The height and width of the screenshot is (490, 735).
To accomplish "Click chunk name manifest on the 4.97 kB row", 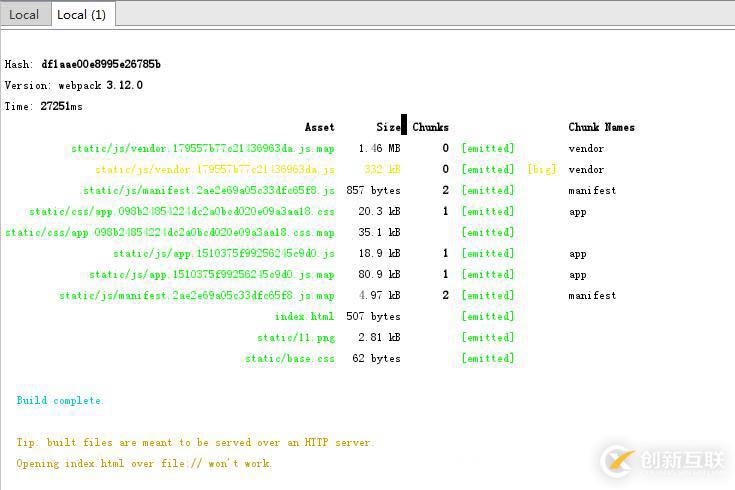I will point(592,295).
